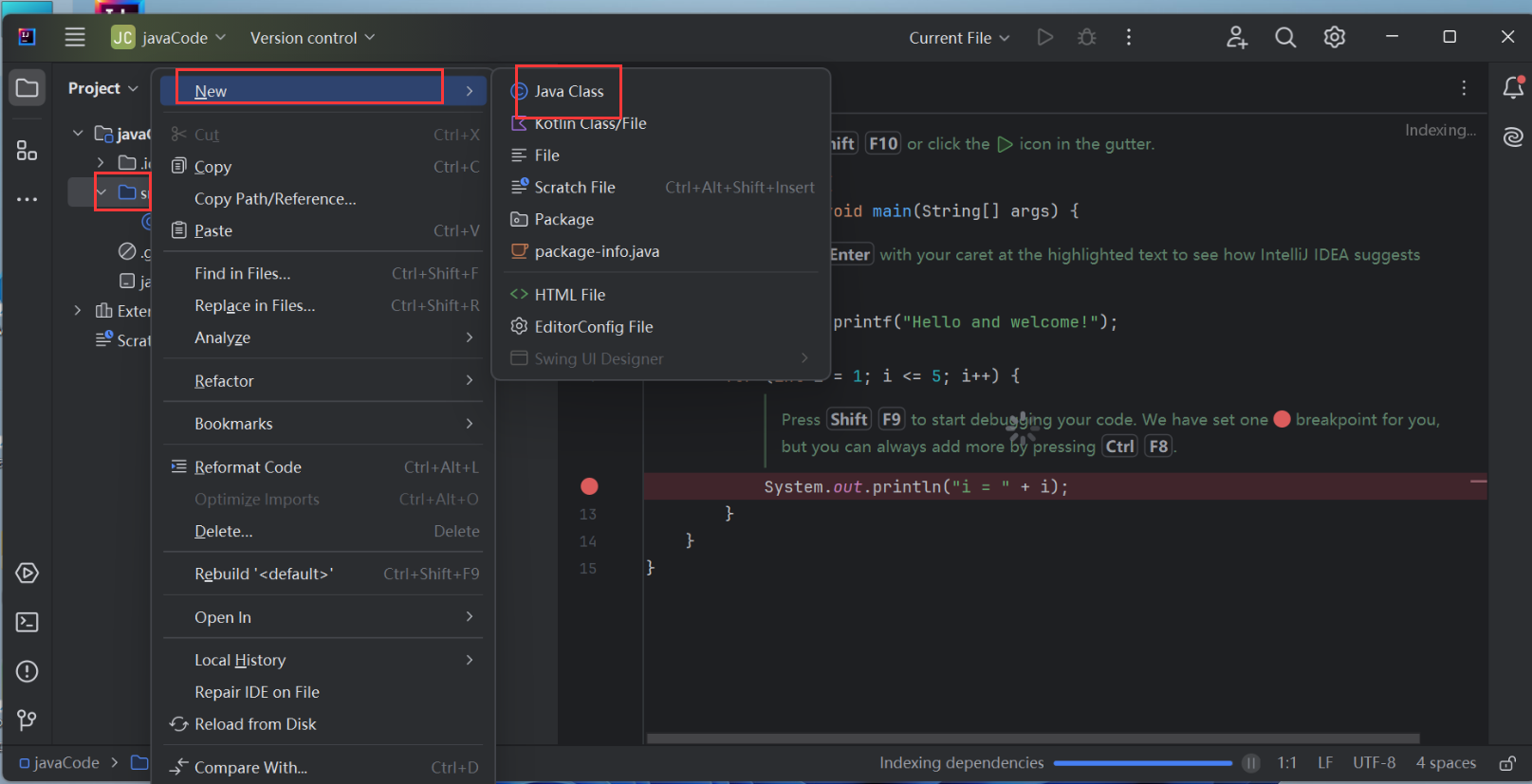This screenshot has height=784, width=1532.
Task: Open more run actions menu
Action: point(1129,37)
